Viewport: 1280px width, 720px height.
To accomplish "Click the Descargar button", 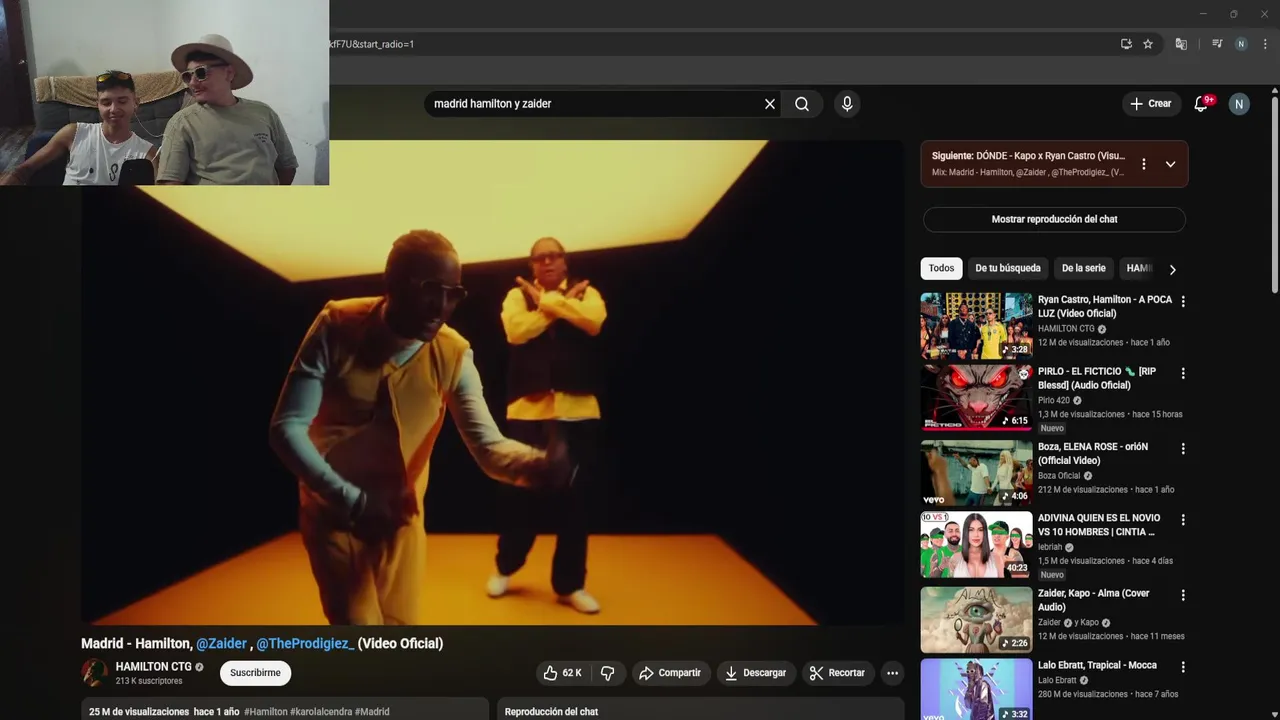I will click(756, 673).
